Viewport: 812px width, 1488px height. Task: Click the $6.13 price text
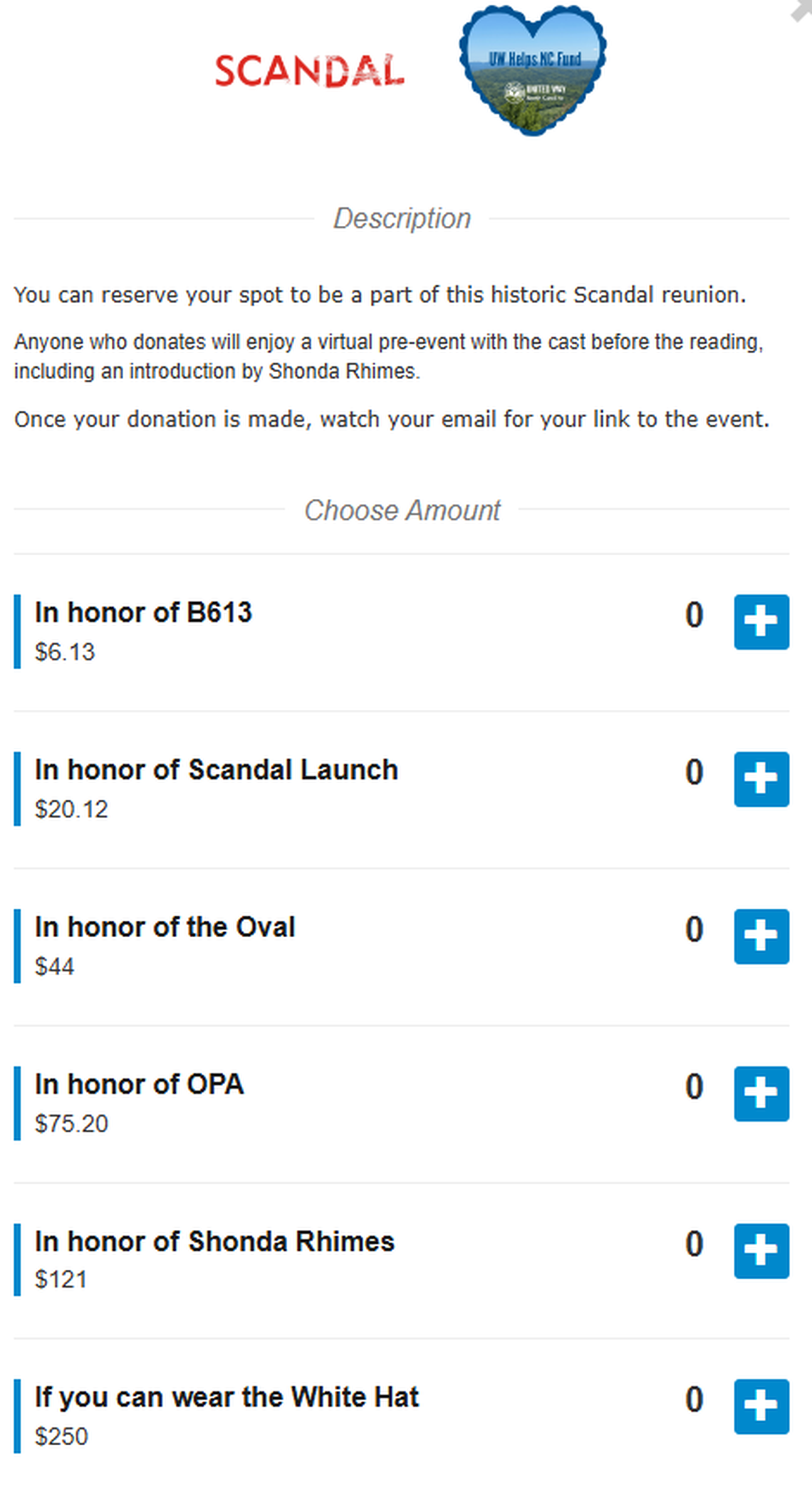(64, 651)
